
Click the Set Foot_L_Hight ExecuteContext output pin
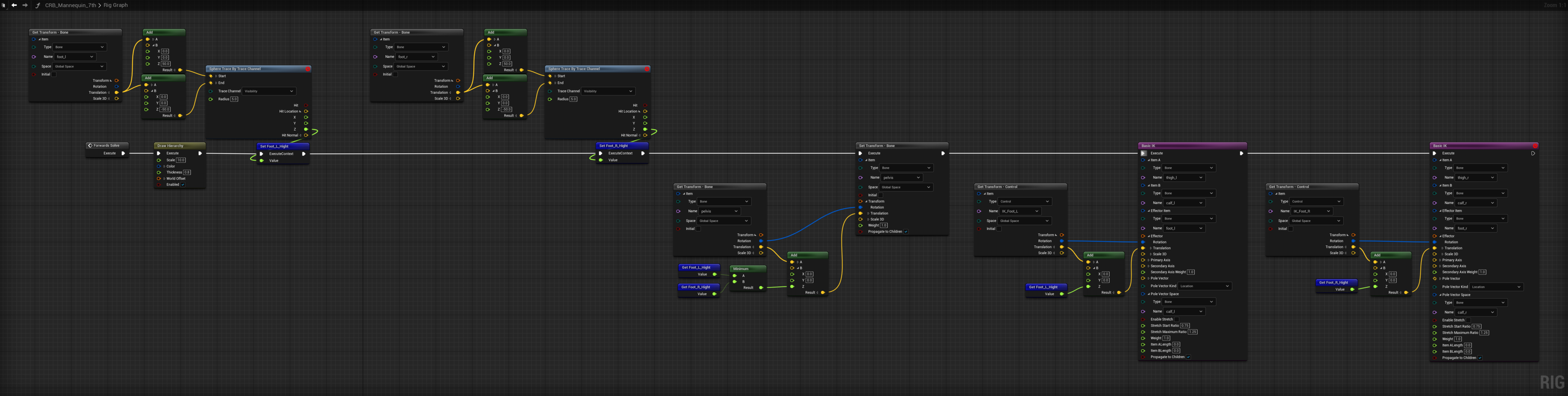click(304, 154)
